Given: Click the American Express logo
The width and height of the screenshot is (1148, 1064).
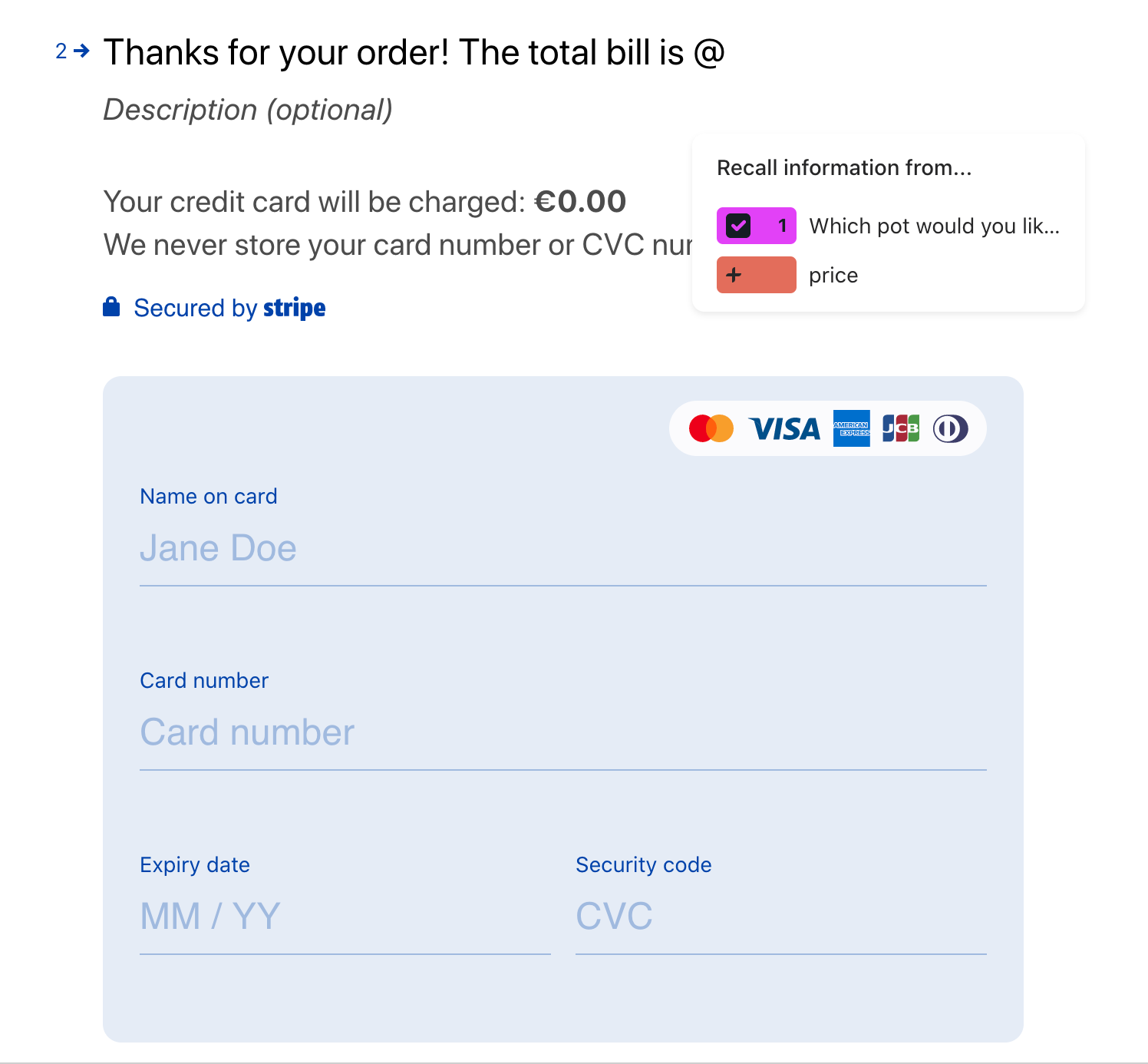Looking at the screenshot, I should pos(852,428).
